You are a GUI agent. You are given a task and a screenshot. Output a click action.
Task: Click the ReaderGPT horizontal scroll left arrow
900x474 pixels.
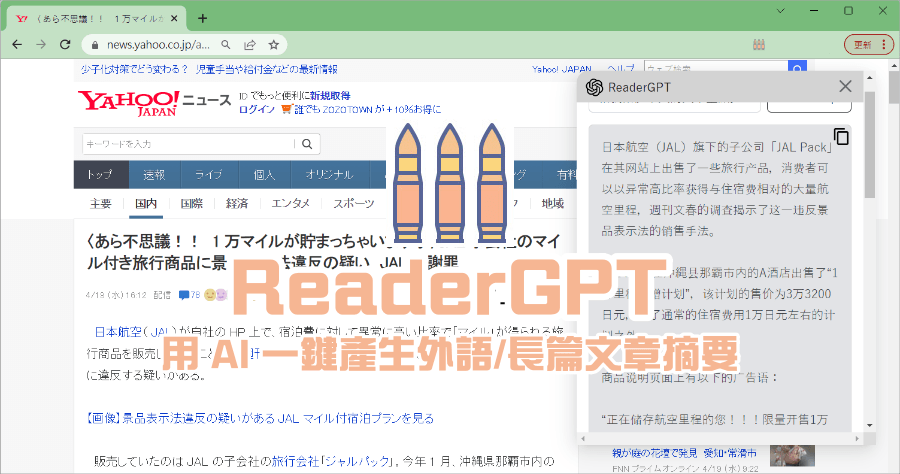tap(583, 438)
